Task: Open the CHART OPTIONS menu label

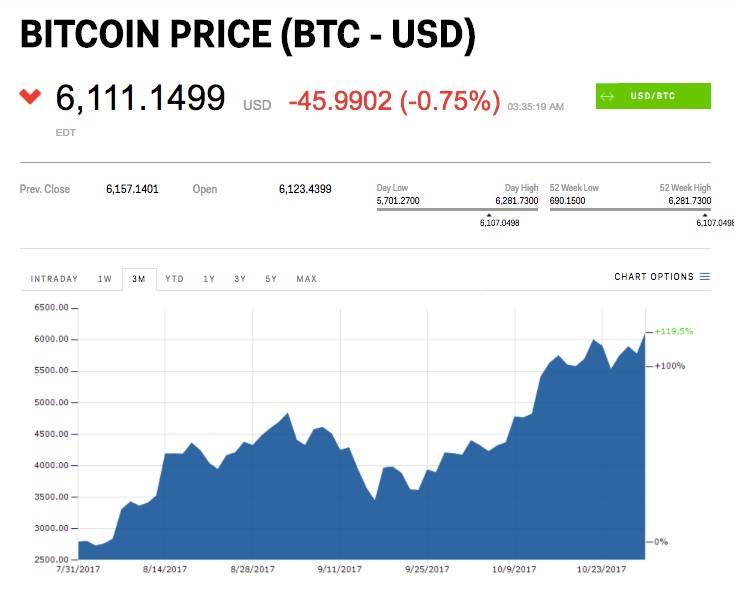Action: click(x=653, y=277)
